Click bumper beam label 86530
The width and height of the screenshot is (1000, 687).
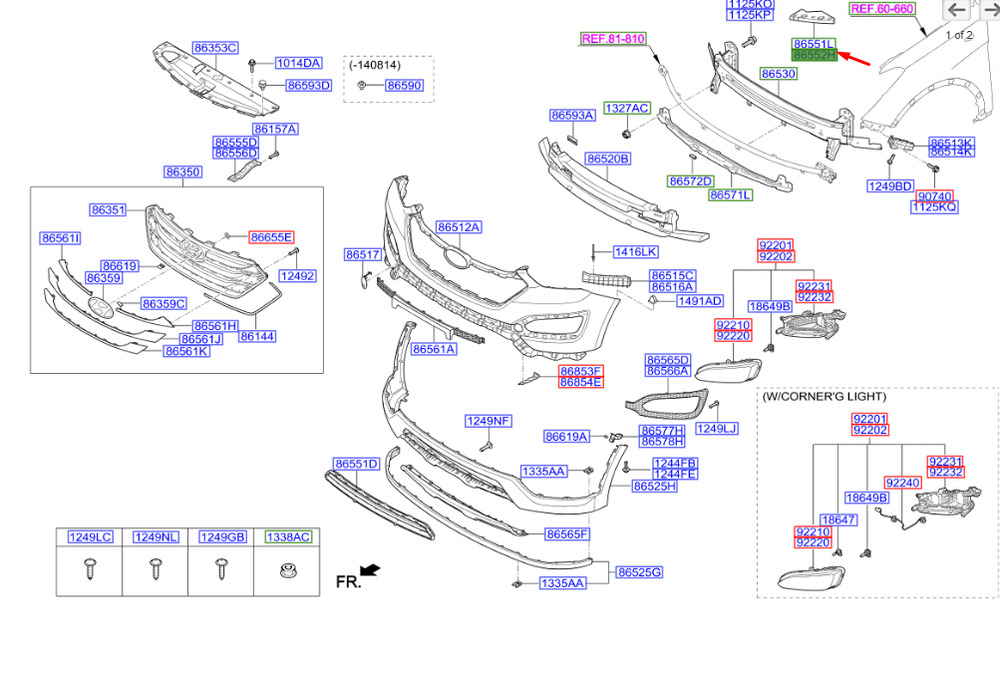(779, 74)
